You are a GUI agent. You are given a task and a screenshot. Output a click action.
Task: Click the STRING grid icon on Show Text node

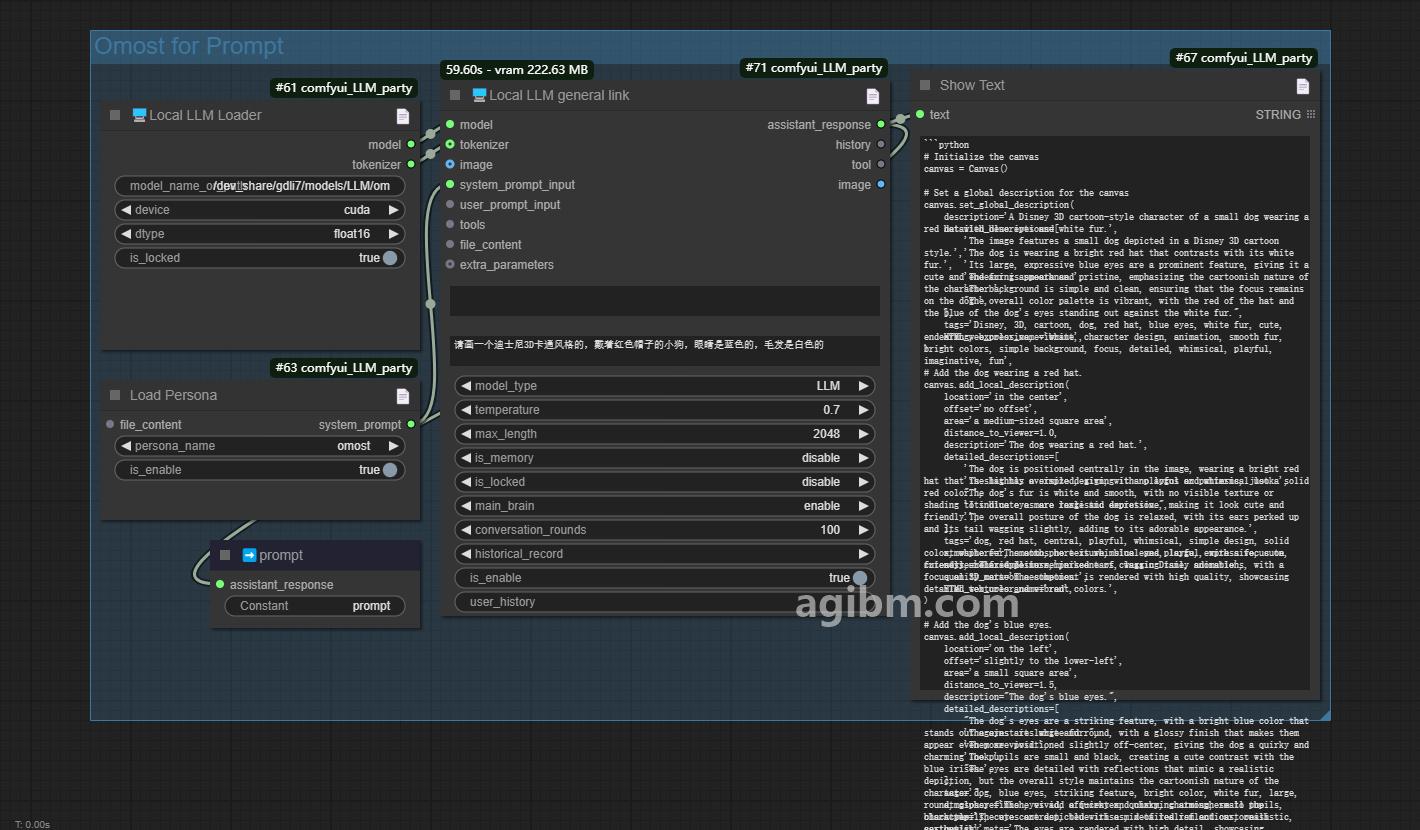coord(1311,115)
